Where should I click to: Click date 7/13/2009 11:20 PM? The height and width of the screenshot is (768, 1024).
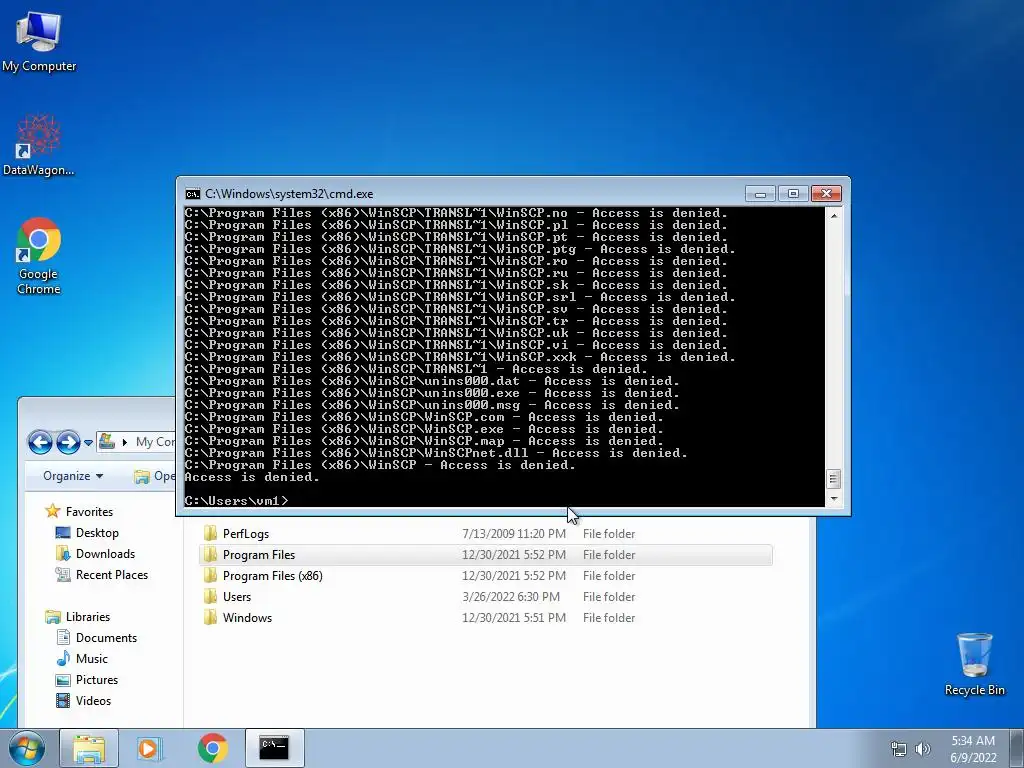(514, 534)
